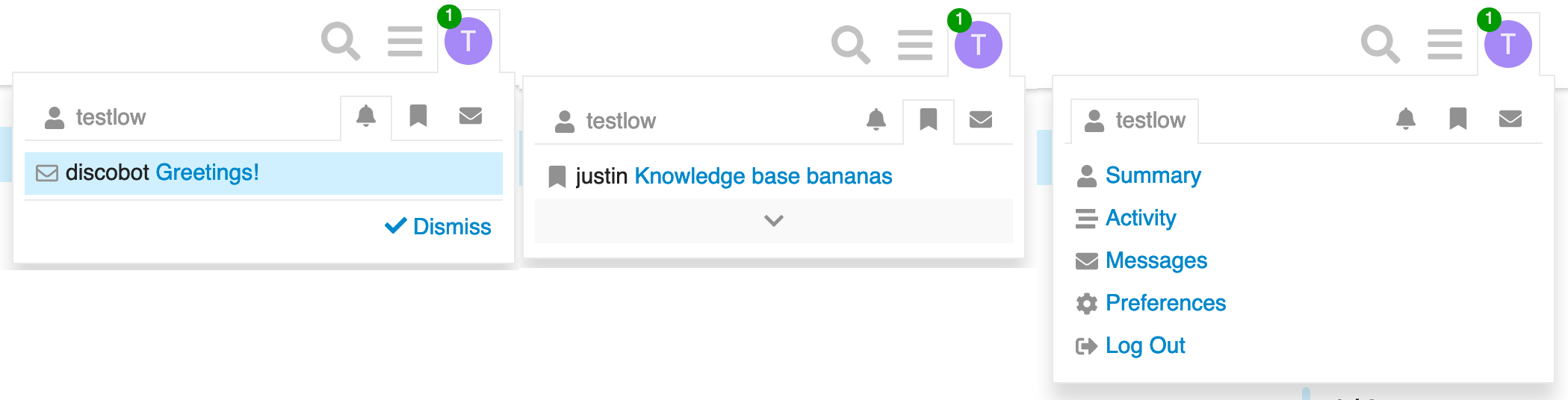Open the envelope messages tab in the discobot panel

[x=471, y=116]
